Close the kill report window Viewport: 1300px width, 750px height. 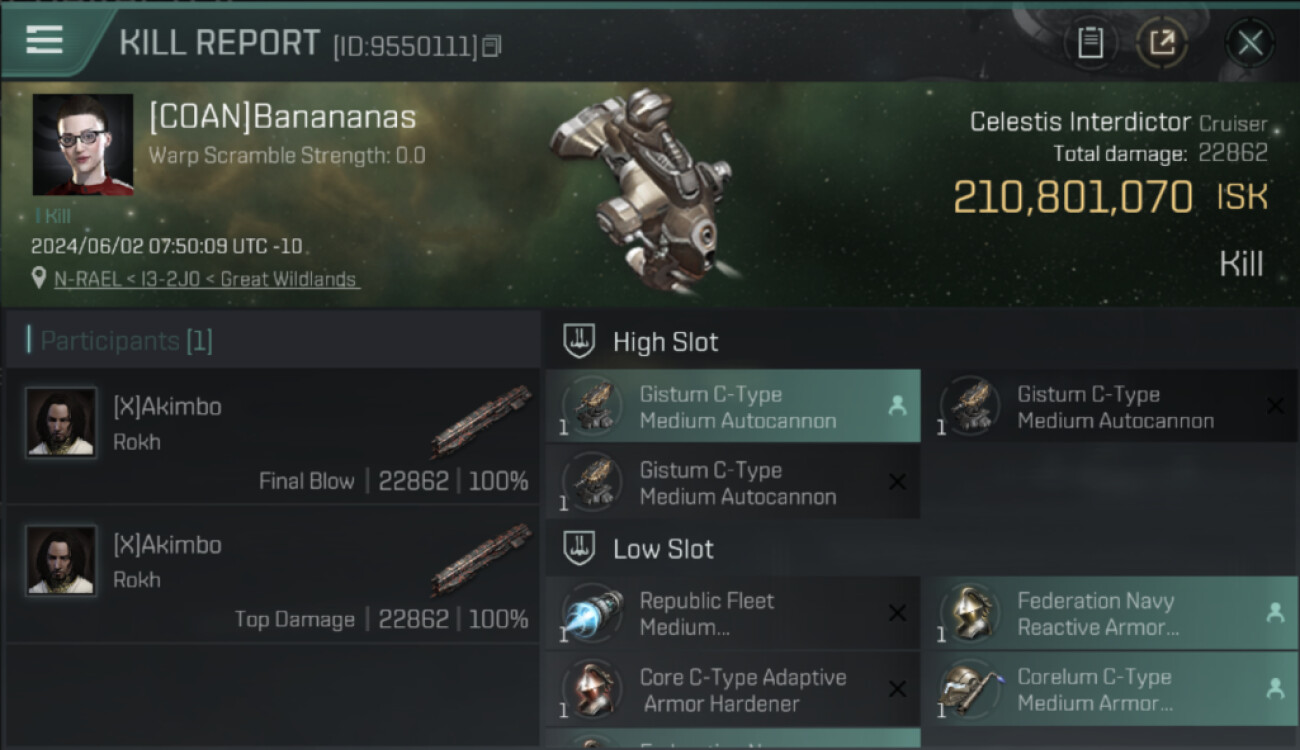coord(1250,43)
